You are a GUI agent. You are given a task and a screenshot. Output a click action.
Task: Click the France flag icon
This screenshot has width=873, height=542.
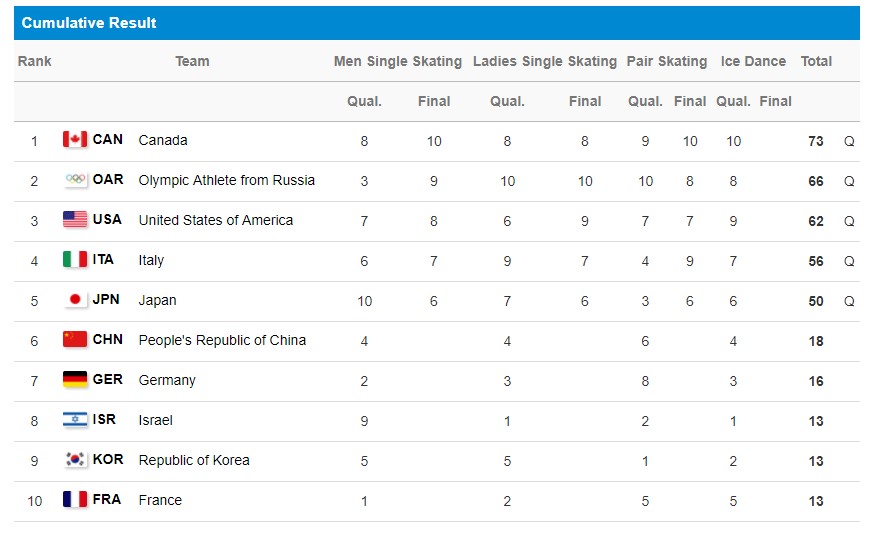pyautogui.click(x=75, y=500)
